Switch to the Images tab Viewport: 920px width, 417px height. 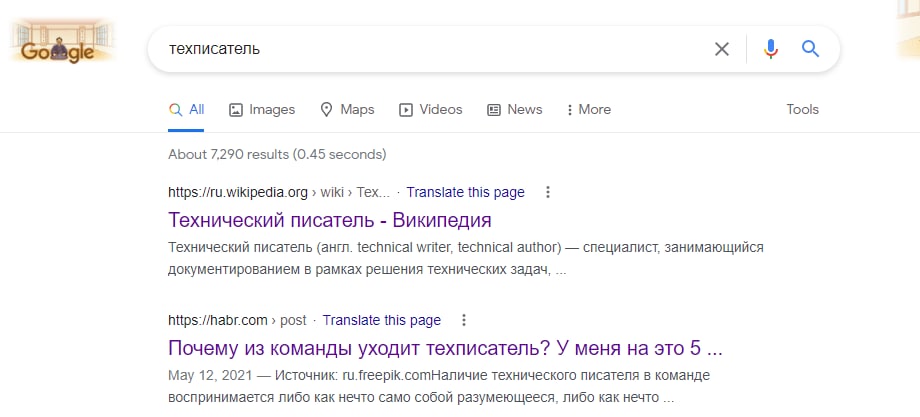tap(262, 110)
